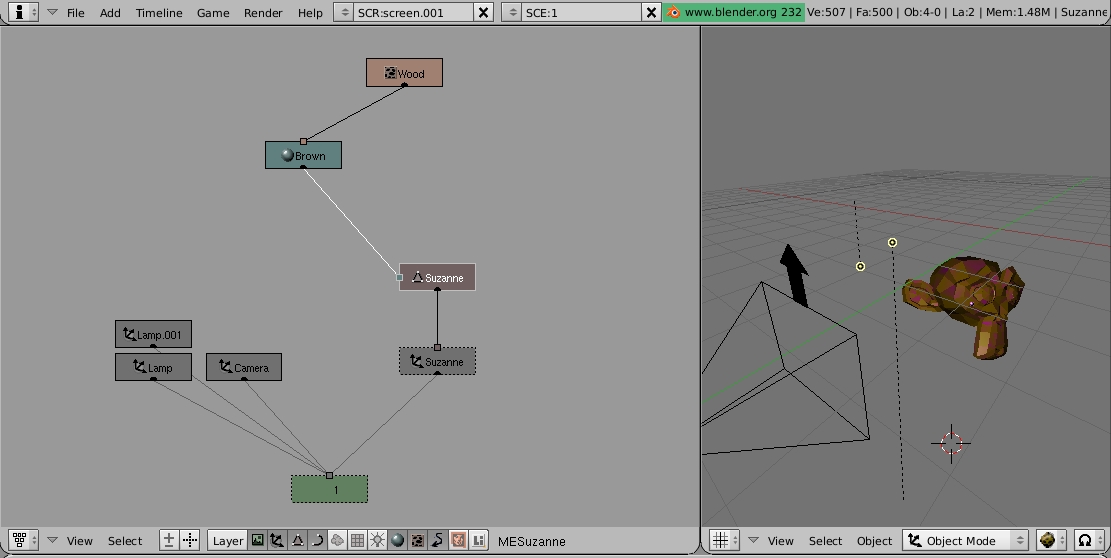Click the Blender logo in the header
The height and width of the screenshot is (558, 1111).
pyautogui.click(x=674, y=12)
